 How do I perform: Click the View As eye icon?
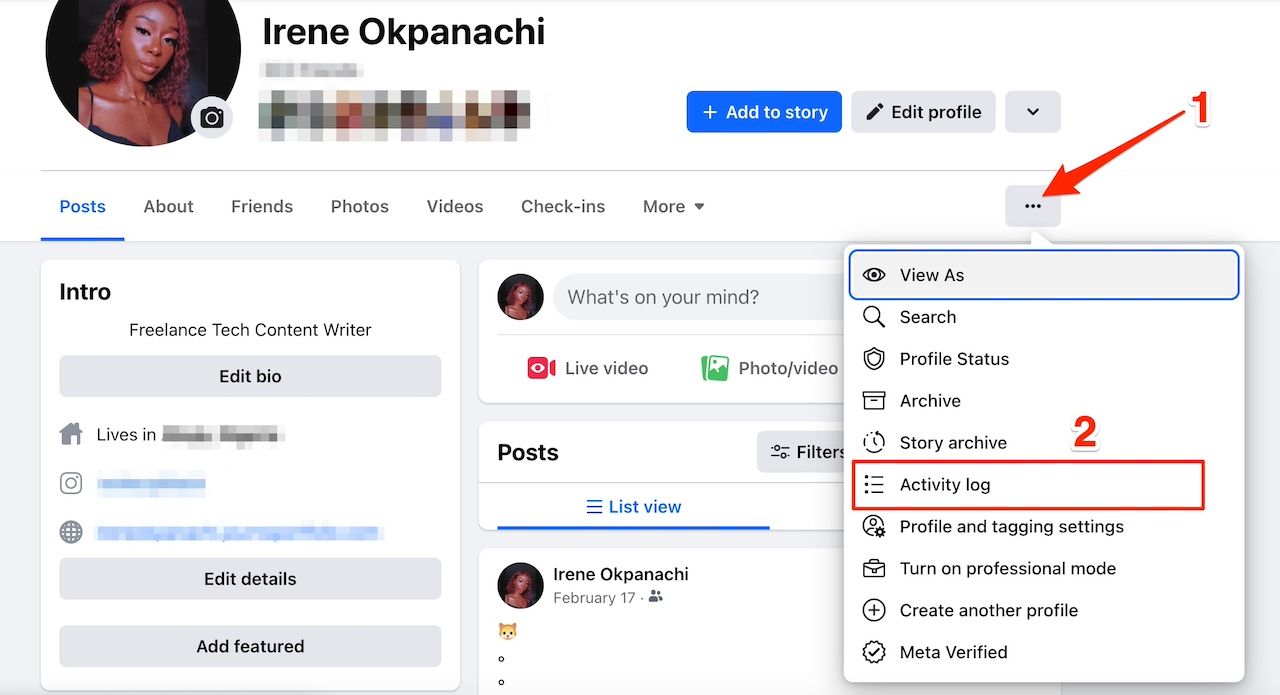pyautogui.click(x=875, y=275)
